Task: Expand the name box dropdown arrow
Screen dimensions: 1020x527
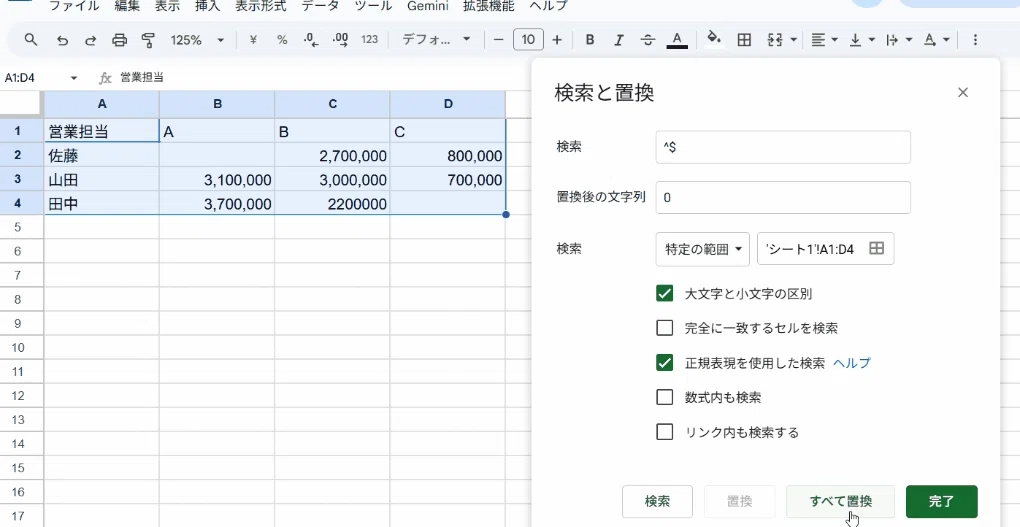Action: [74, 78]
